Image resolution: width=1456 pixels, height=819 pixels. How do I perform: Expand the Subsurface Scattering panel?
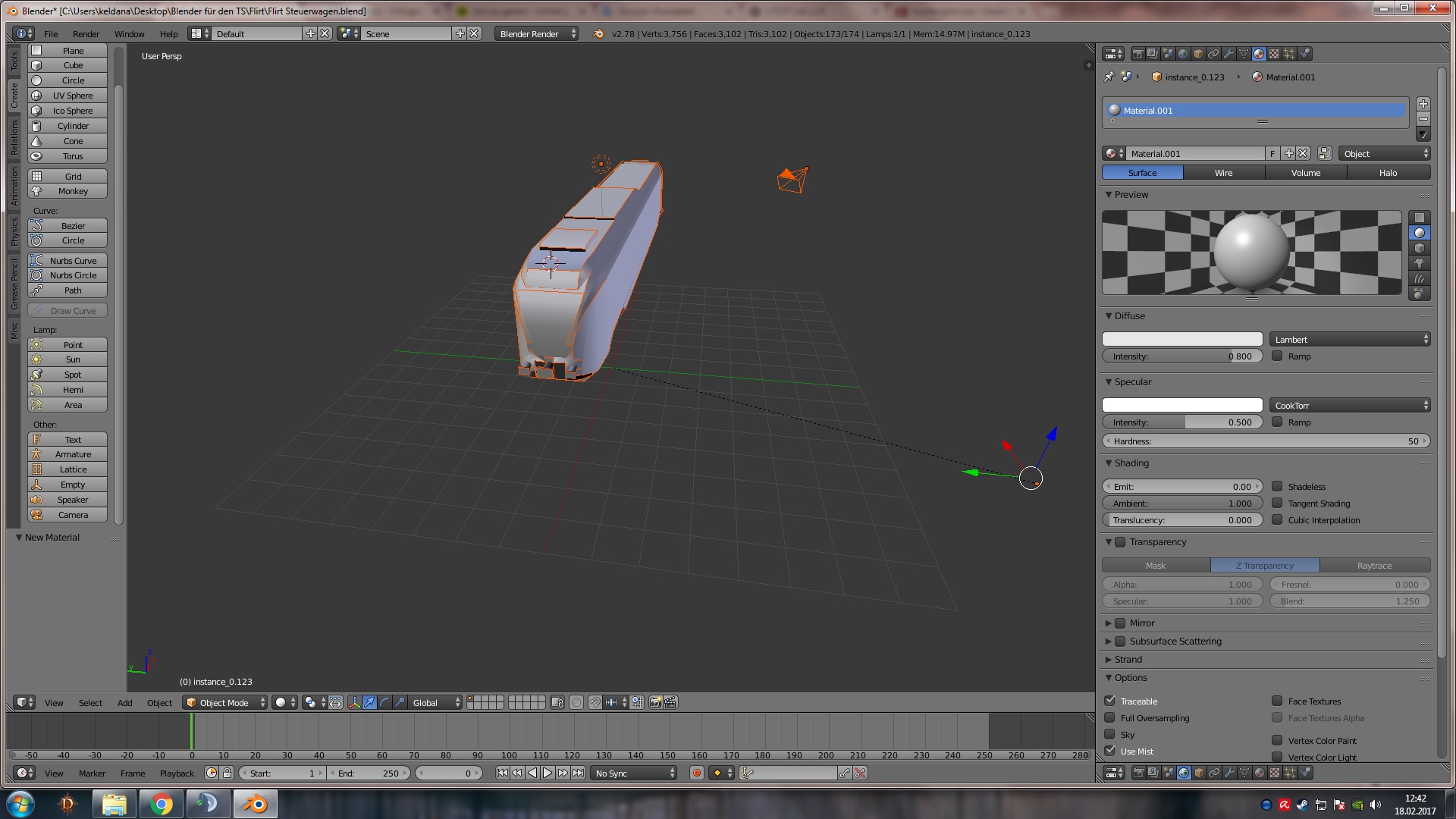click(1108, 642)
